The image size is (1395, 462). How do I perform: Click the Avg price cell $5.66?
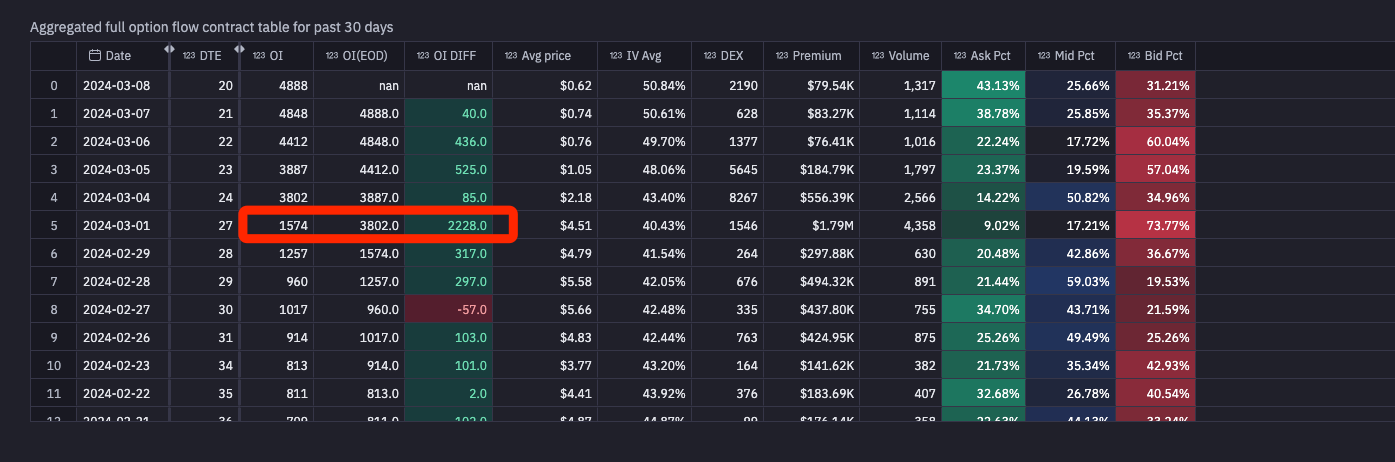546,310
